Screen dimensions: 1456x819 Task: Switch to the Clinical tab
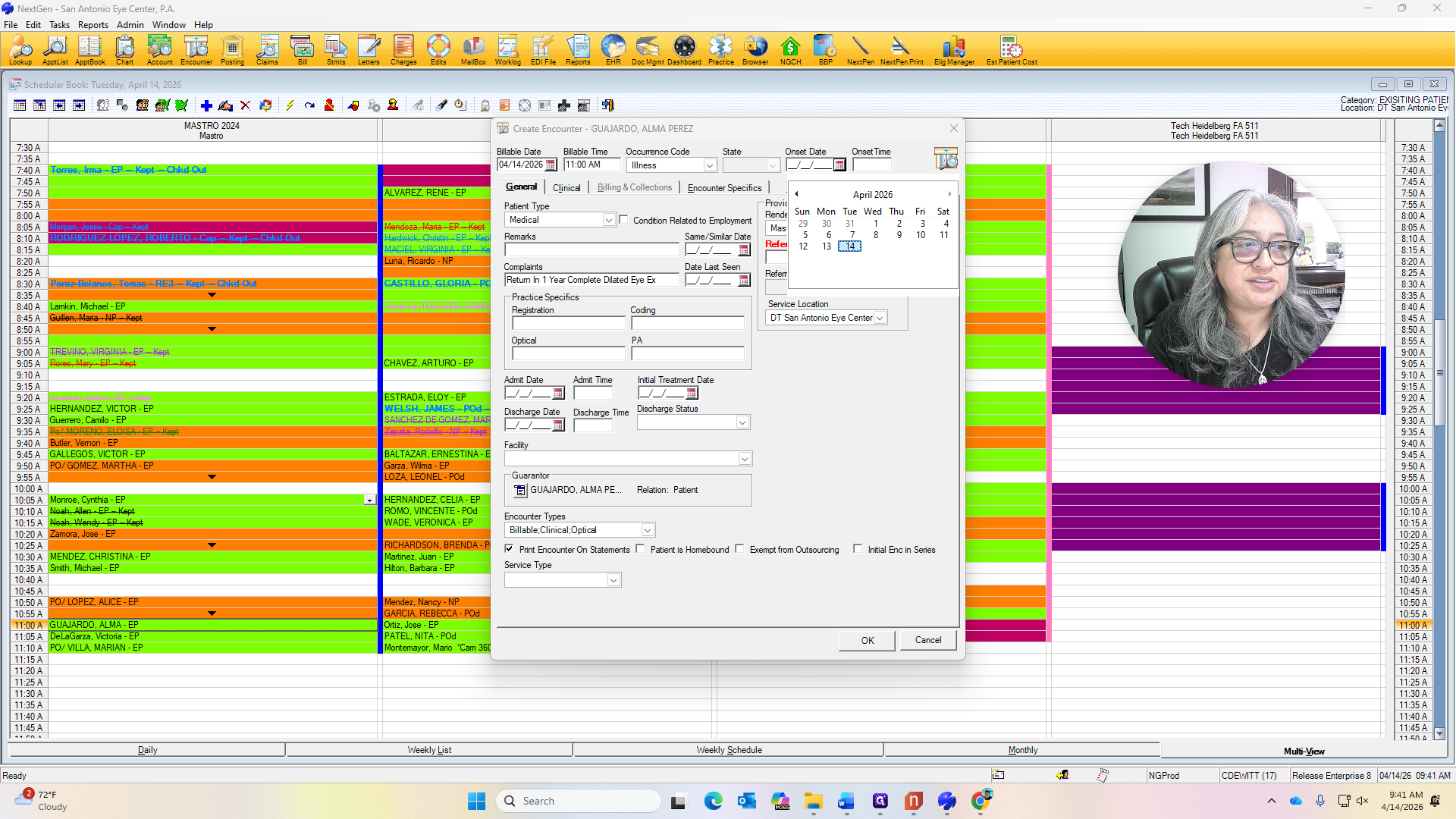point(566,187)
